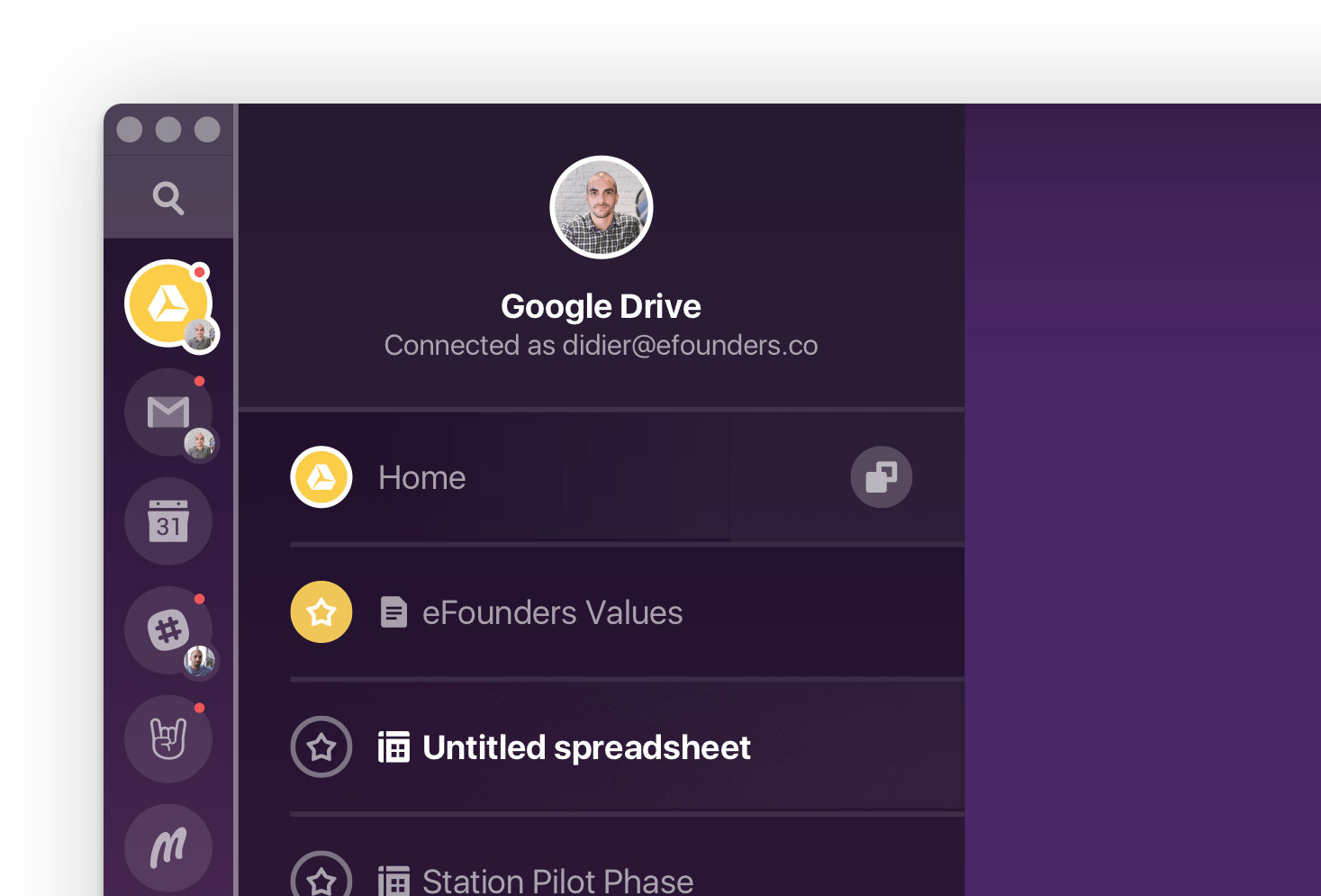Open the search icon in the sidebar
The height and width of the screenshot is (896, 1321).
[168, 197]
